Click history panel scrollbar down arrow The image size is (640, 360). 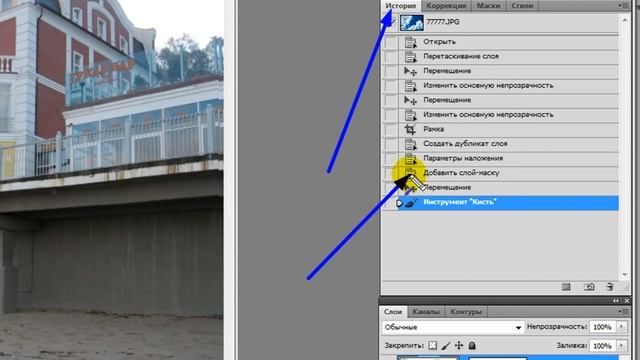coord(624,275)
